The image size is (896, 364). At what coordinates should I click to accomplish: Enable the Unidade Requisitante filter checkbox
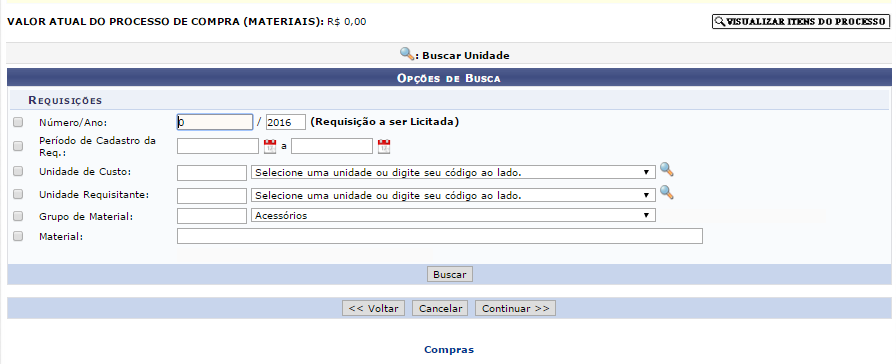[18, 194]
